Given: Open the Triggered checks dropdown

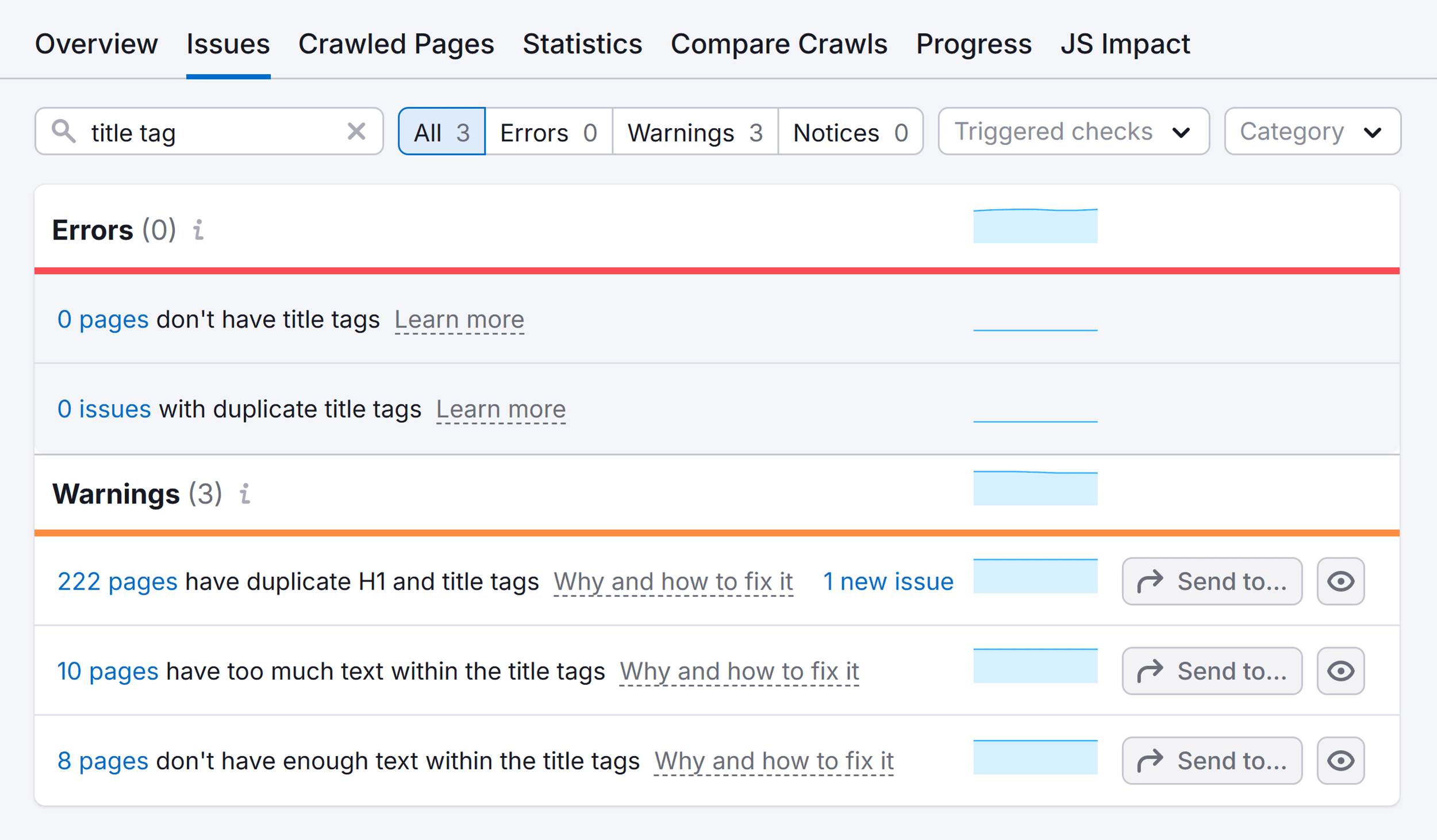Looking at the screenshot, I should [1073, 132].
